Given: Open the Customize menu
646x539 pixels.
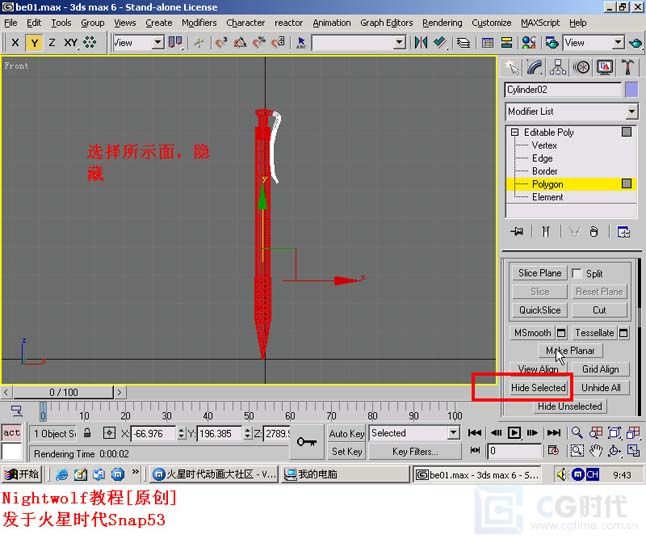Looking at the screenshot, I should click(x=491, y=23).
